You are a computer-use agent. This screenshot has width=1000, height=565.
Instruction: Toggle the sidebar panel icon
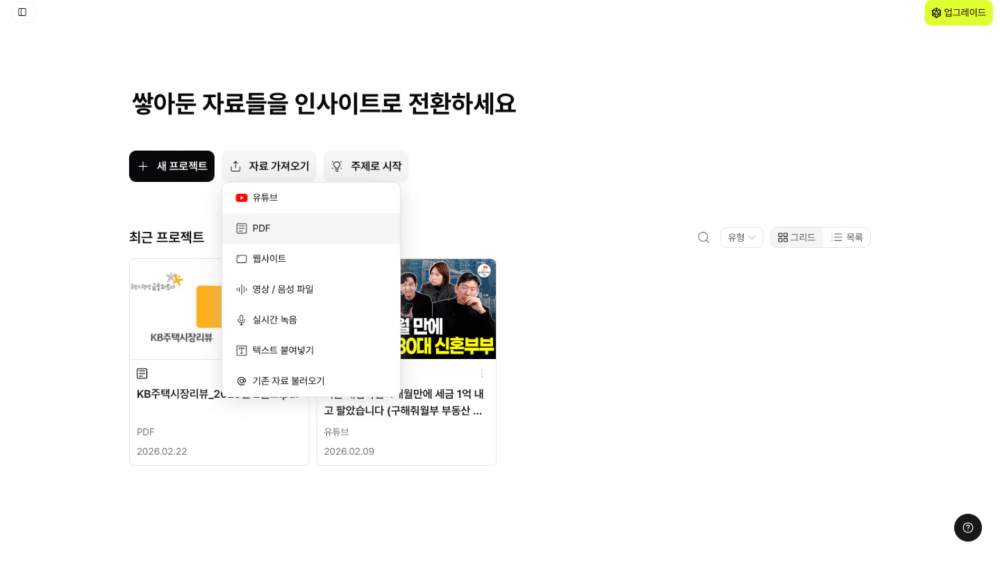point(22,12)
